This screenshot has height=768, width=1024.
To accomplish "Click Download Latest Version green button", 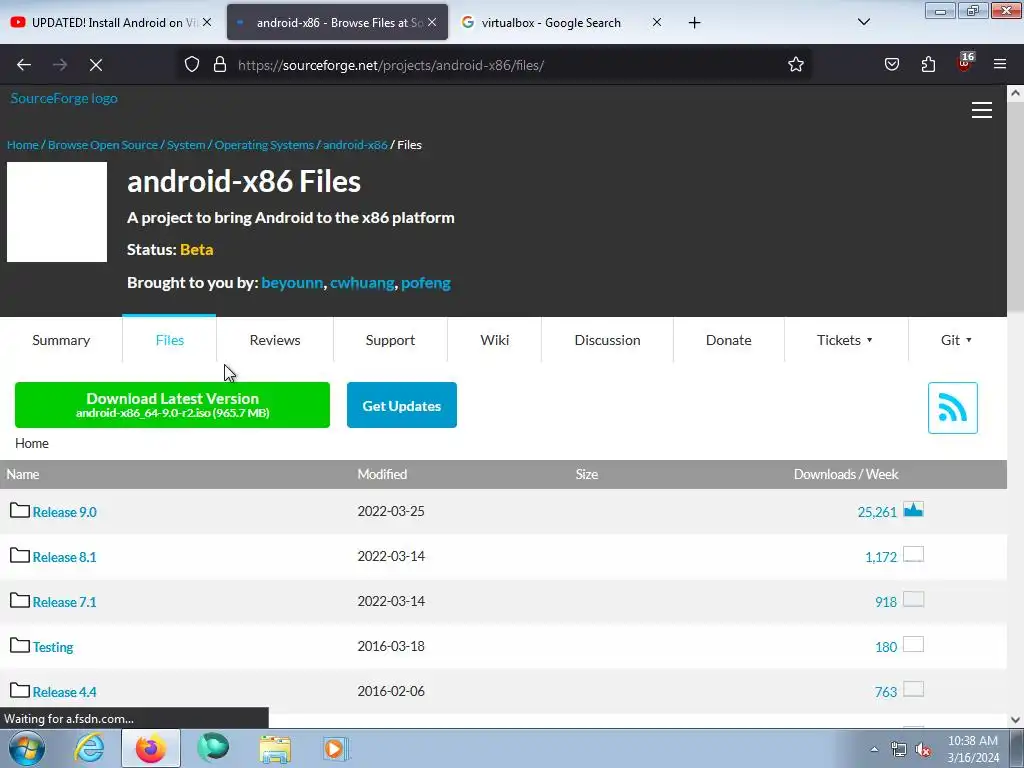I will (x=172, y=405).
